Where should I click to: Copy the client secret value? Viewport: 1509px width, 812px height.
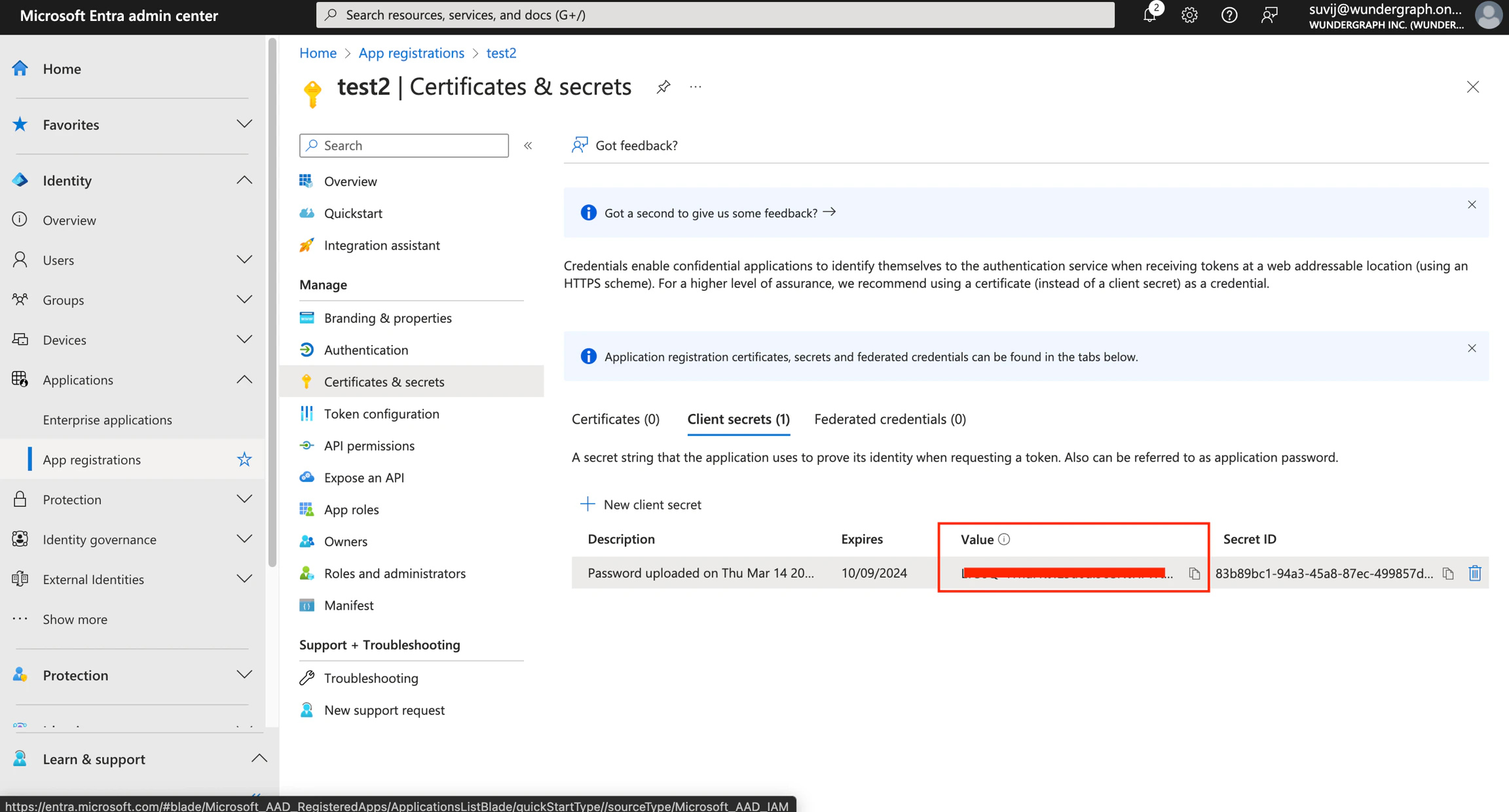click(1195, 573)
